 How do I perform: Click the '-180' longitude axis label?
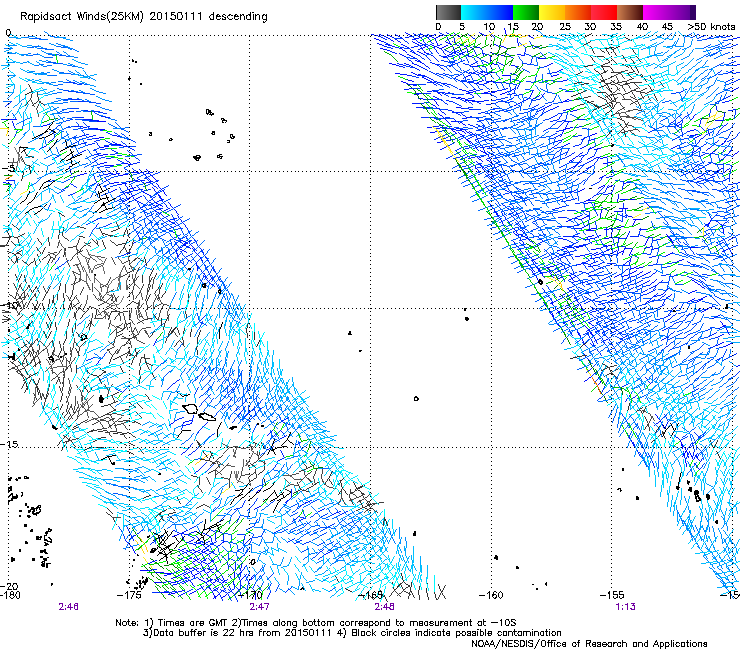10,595
